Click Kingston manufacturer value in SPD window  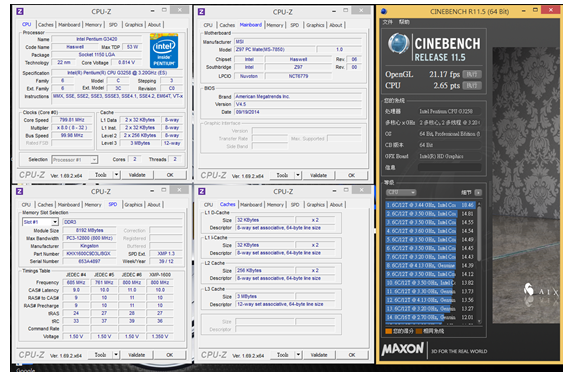coord(89,245)
